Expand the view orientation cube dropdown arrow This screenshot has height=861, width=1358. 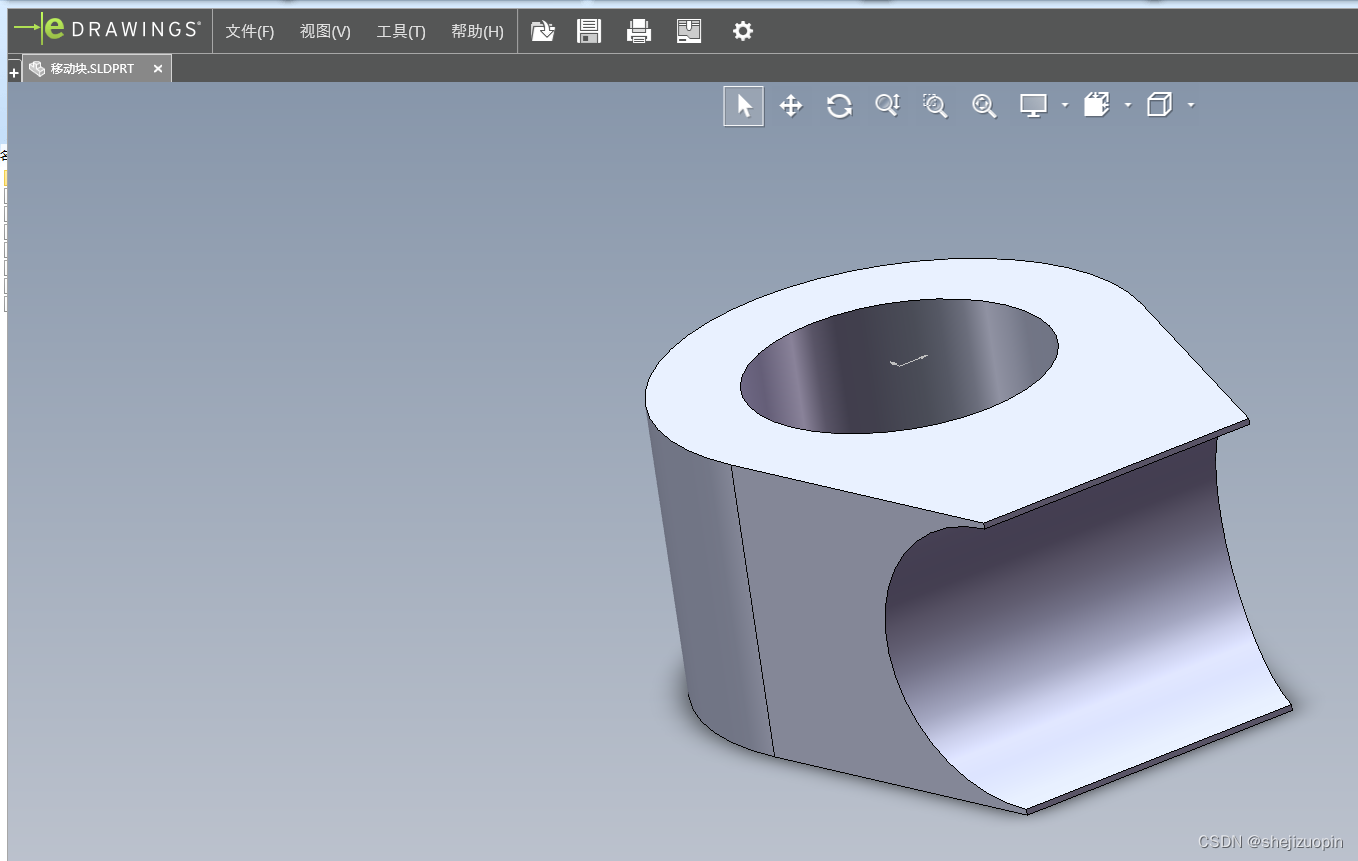(1191, 105)
